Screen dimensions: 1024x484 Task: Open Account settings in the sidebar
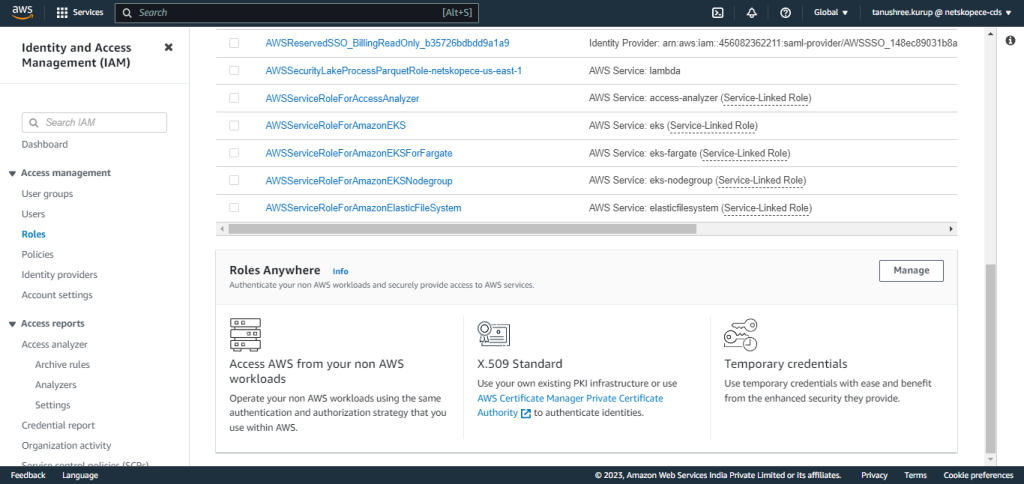click(x=57, y=295)
